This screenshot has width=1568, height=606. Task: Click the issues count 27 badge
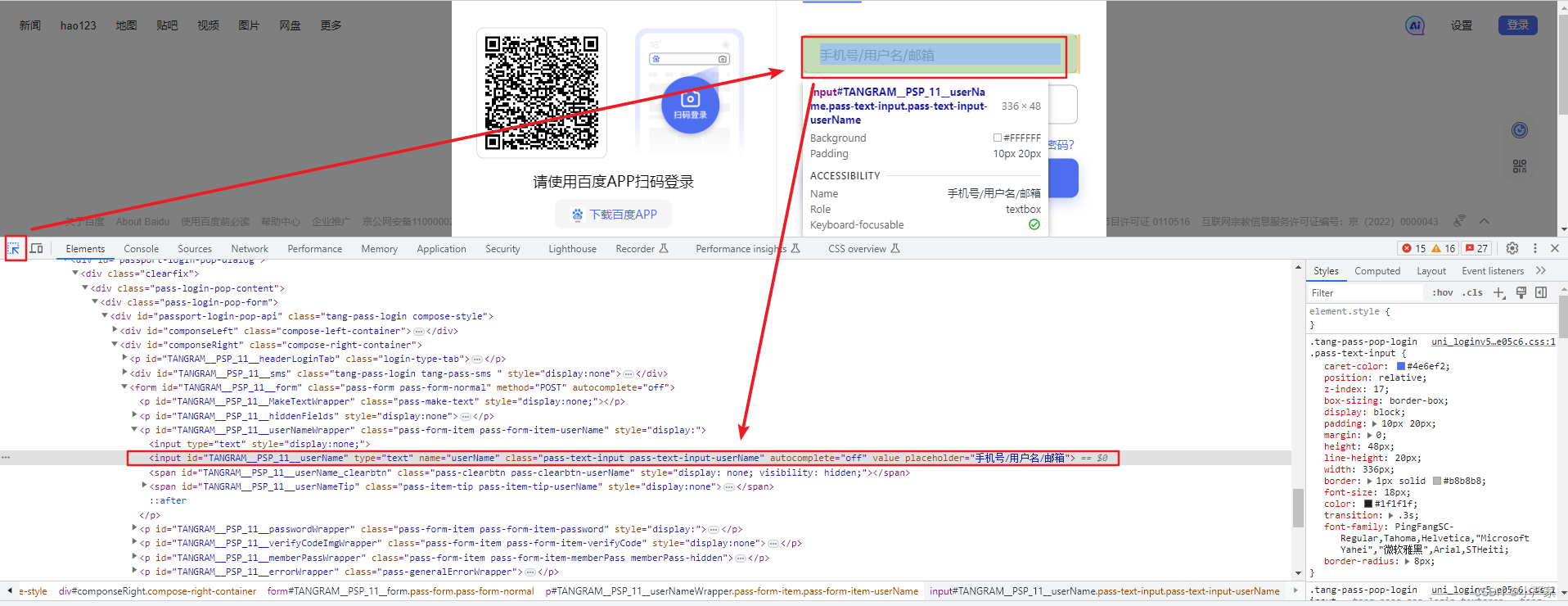(1477, 248)
